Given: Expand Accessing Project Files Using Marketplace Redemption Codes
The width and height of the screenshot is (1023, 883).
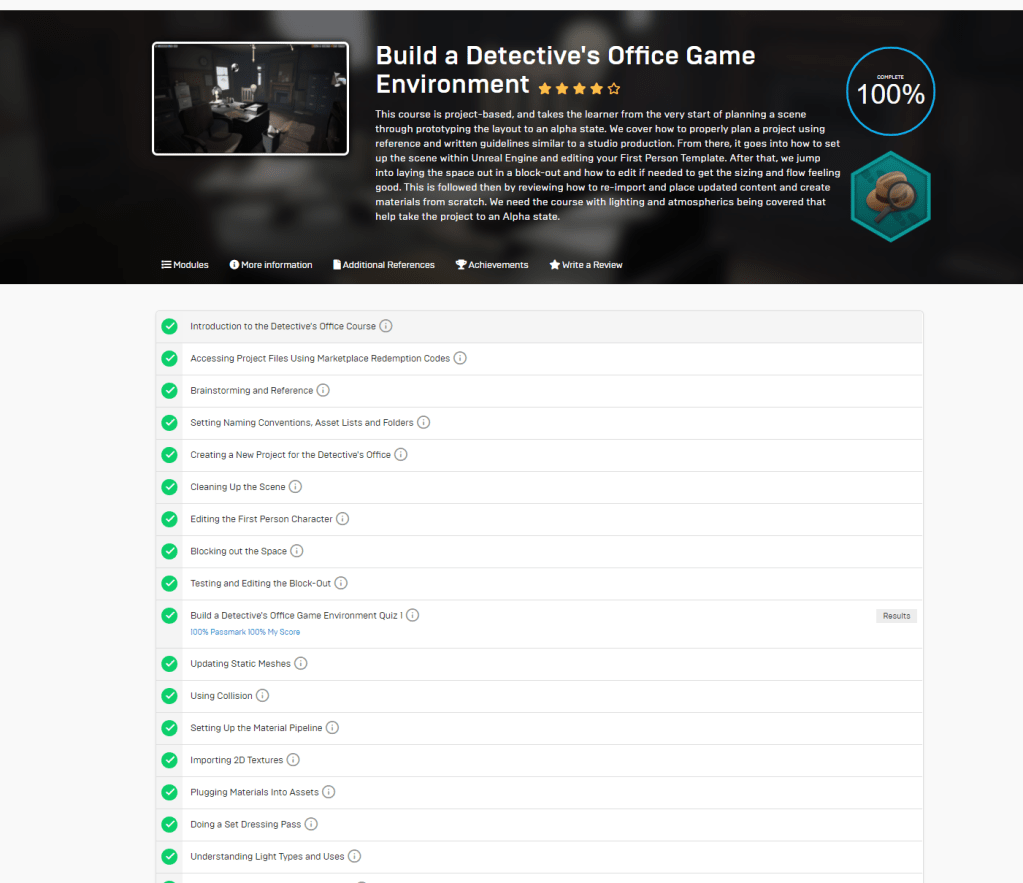Looking at the screenshot, I should [x=320, y=358].
